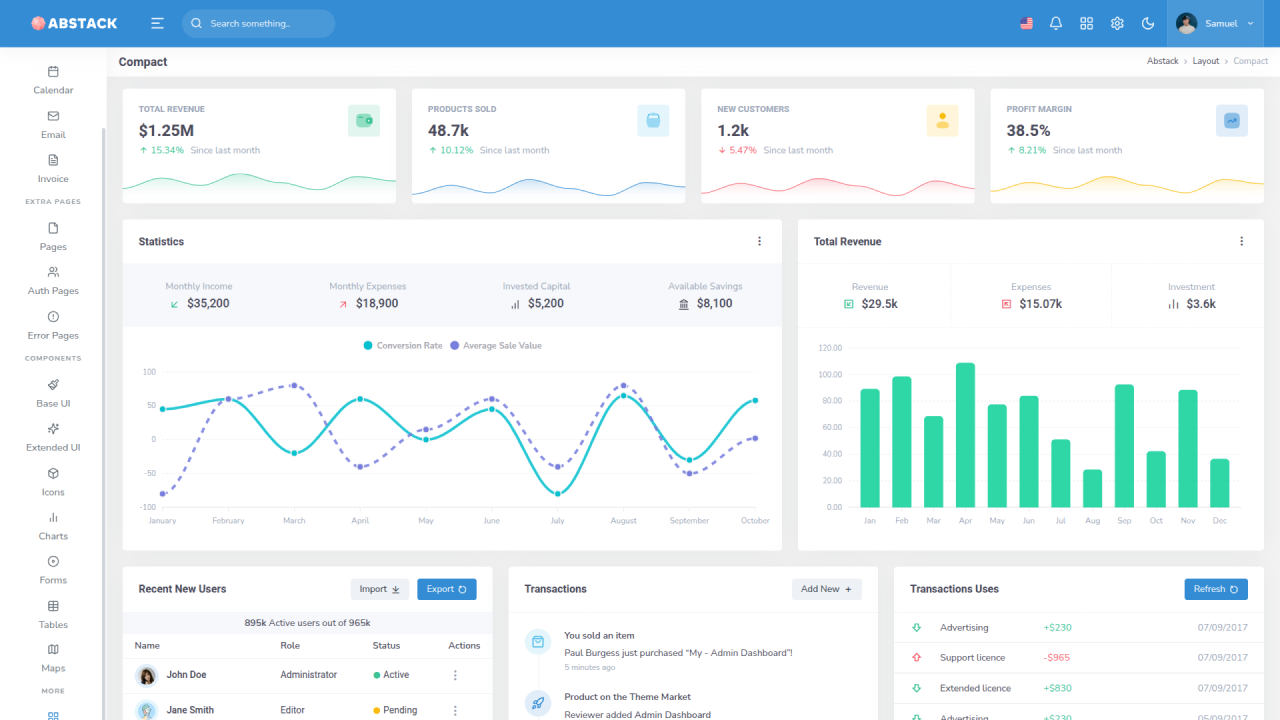Click the Abstack breadcrumb link
Viewport: 1280px width, 720px height.
1162,61
